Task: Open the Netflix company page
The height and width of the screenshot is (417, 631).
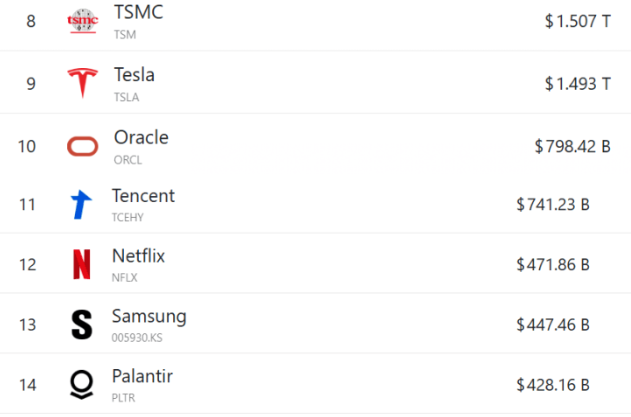Action: point(138,256)
